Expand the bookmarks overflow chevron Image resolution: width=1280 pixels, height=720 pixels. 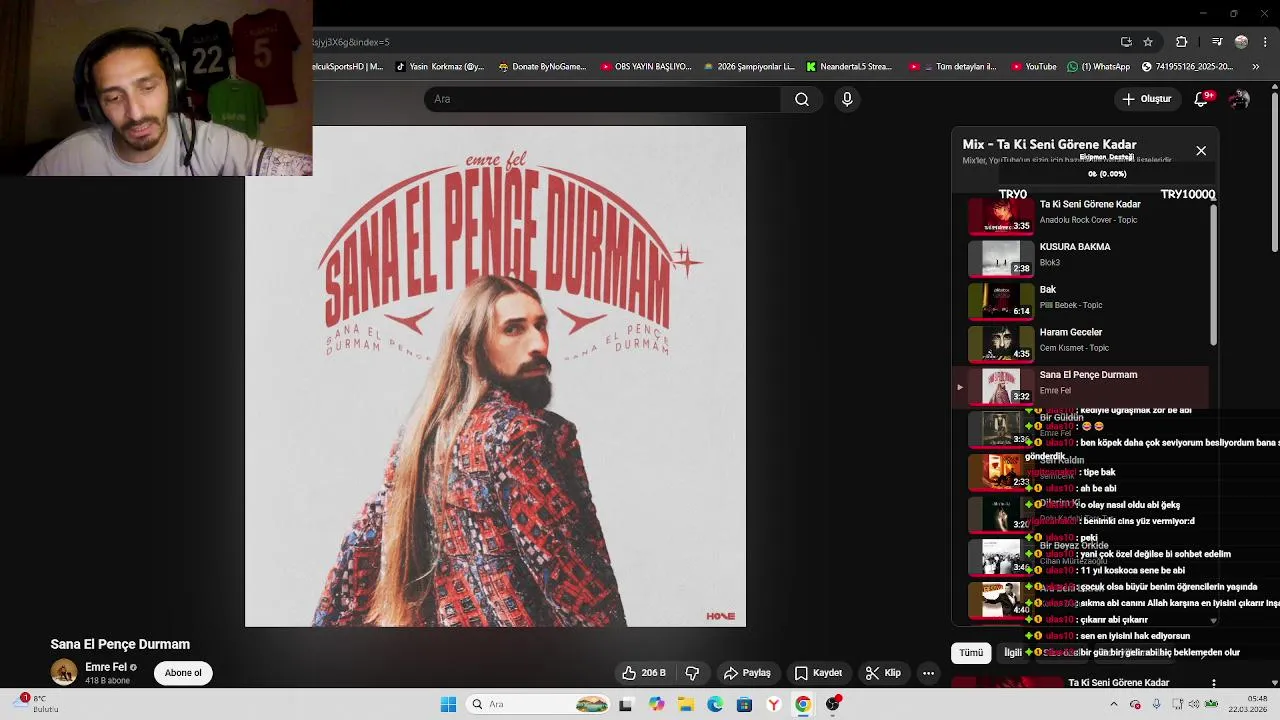tap(1256, 67)
